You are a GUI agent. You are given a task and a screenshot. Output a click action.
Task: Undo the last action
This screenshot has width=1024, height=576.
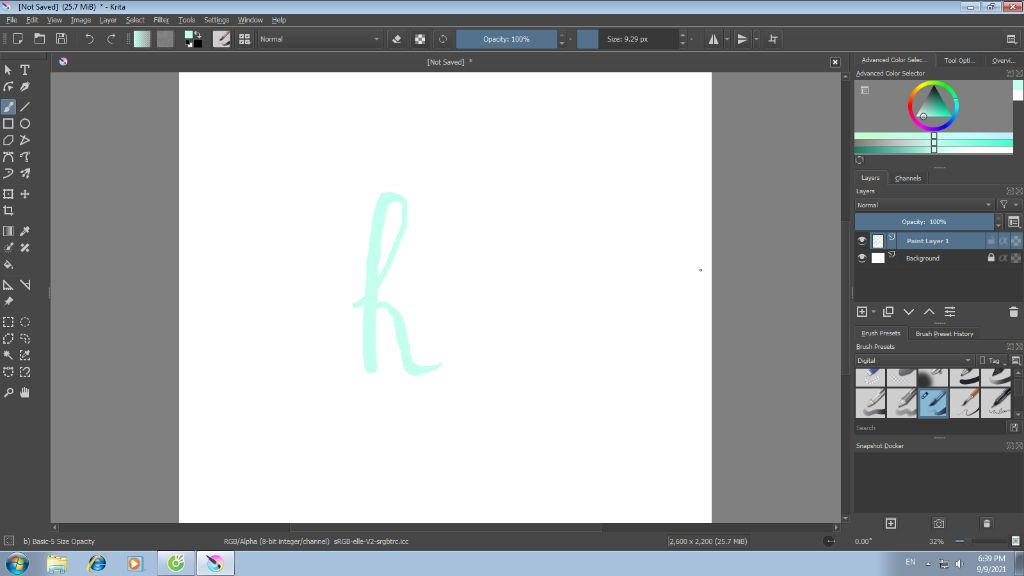click(89, 39)
